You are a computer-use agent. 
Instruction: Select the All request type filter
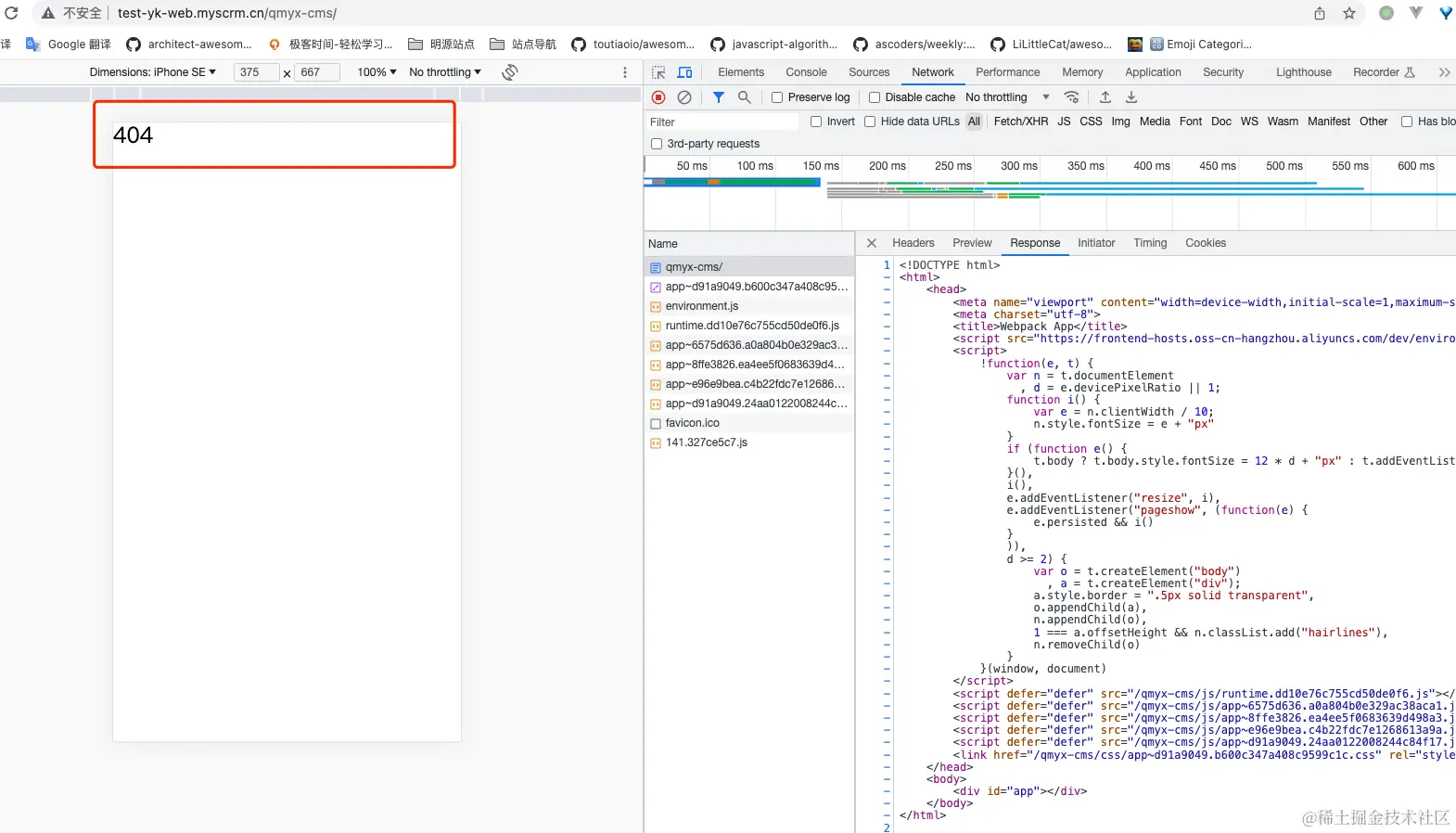click(x=974, y=122)
